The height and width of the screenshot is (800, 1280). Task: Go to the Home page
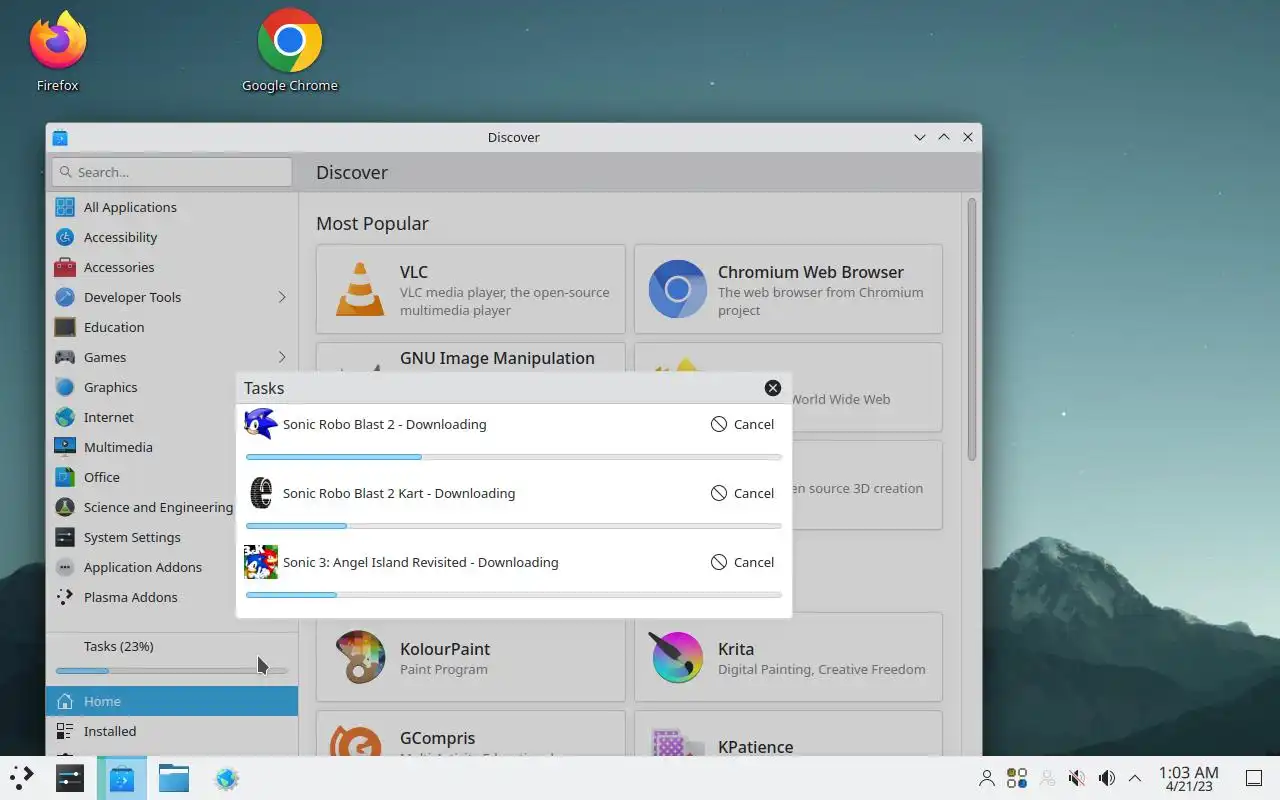coord(172,701)
